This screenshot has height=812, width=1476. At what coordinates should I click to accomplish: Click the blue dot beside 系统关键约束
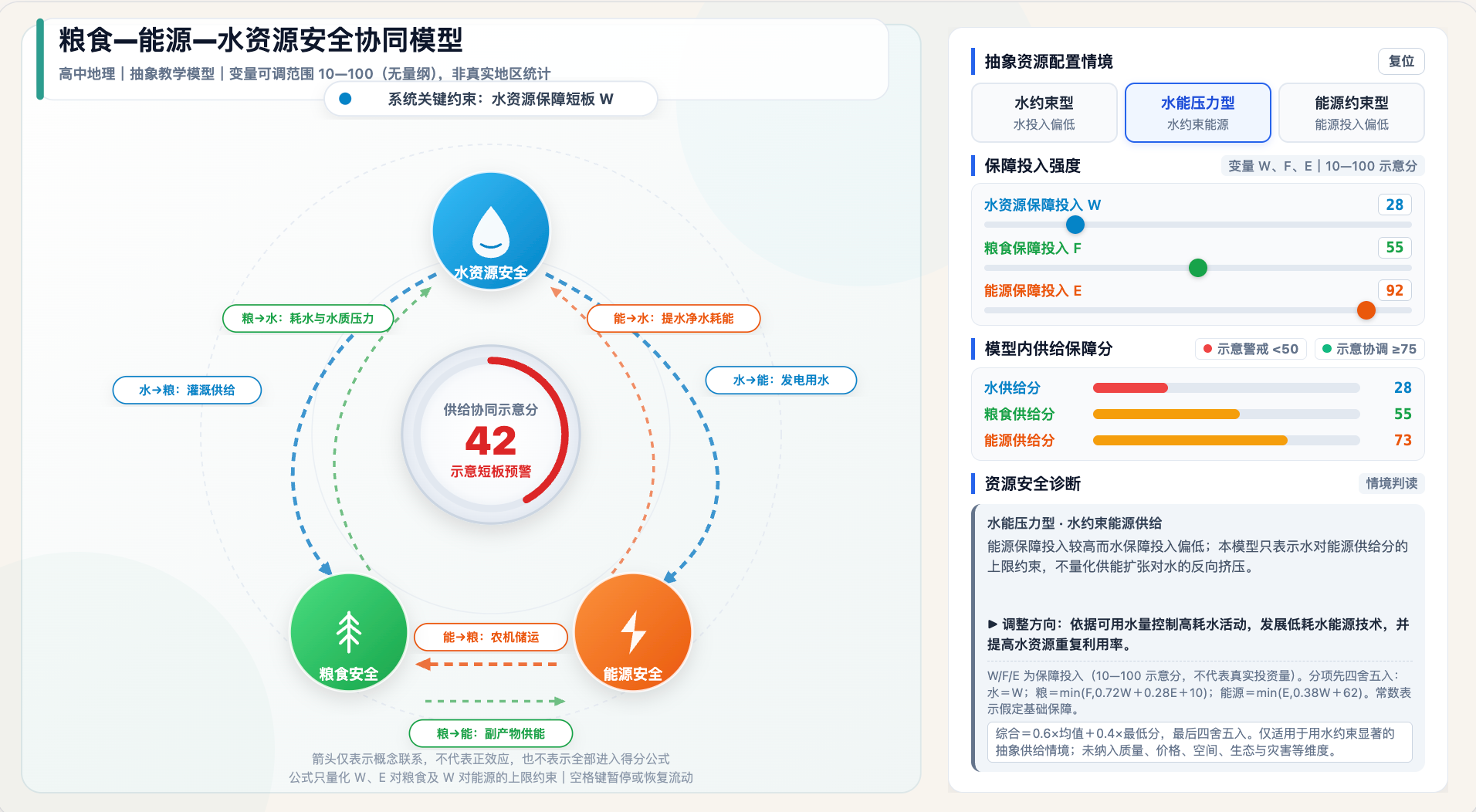[345, 99]
